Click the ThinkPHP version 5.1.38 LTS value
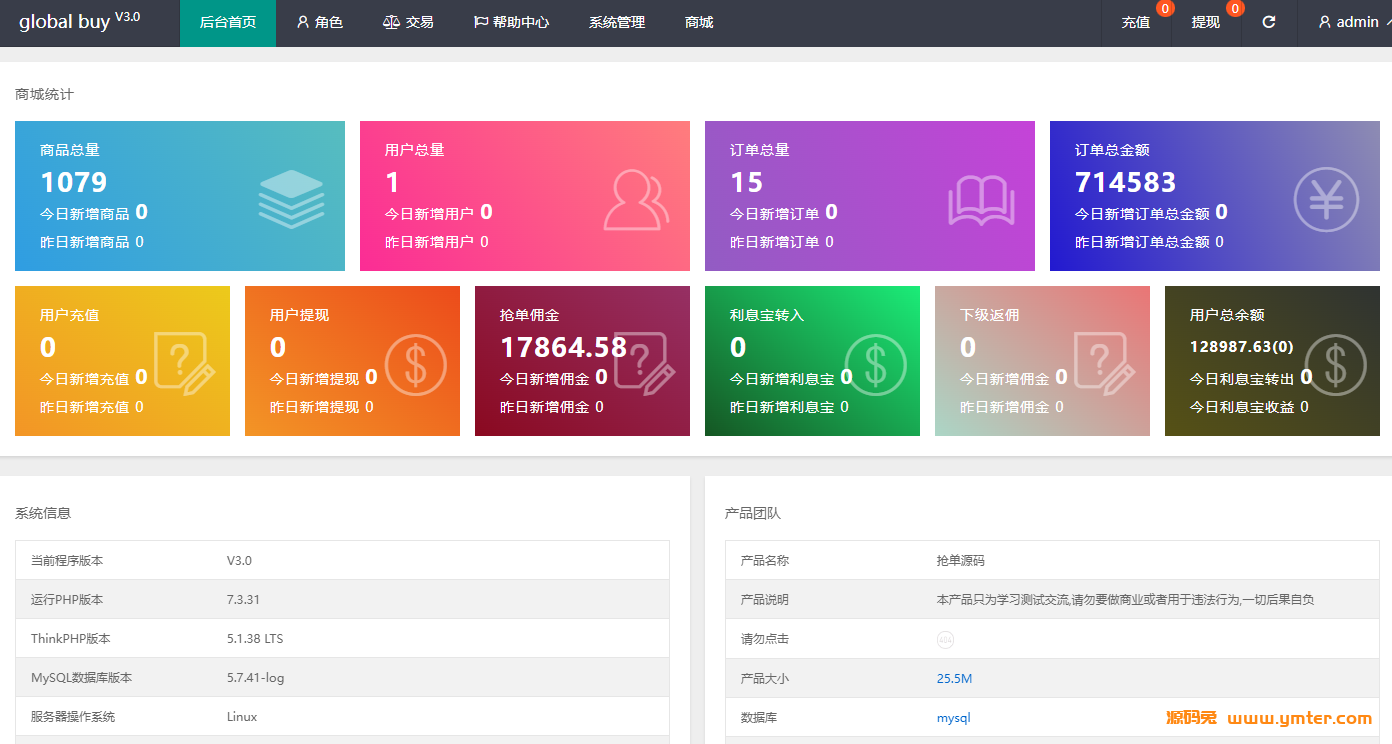 coord(255,639)
